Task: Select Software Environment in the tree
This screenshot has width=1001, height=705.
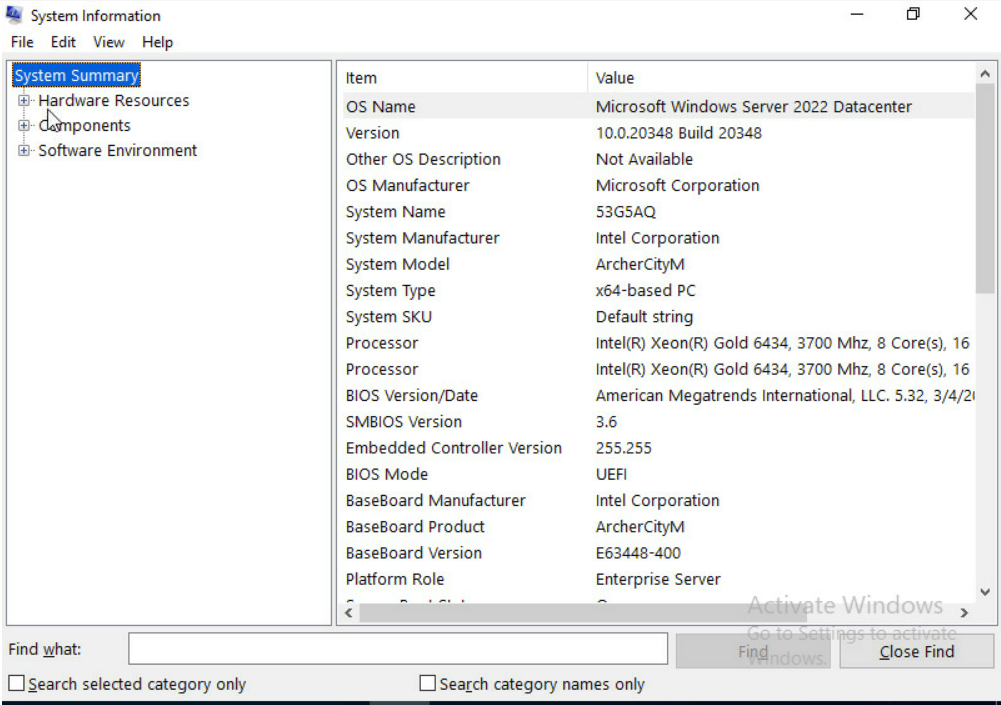Action: coord(117,151)
